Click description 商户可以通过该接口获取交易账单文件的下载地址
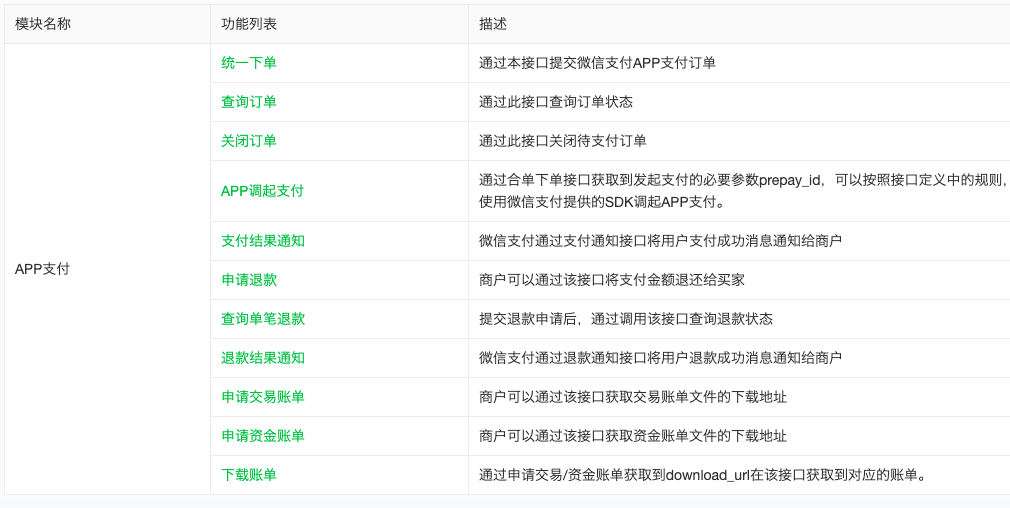Image resolution: width=1010 pixels, height=508 pixels. pyautogui.click(x=633, y=397)
